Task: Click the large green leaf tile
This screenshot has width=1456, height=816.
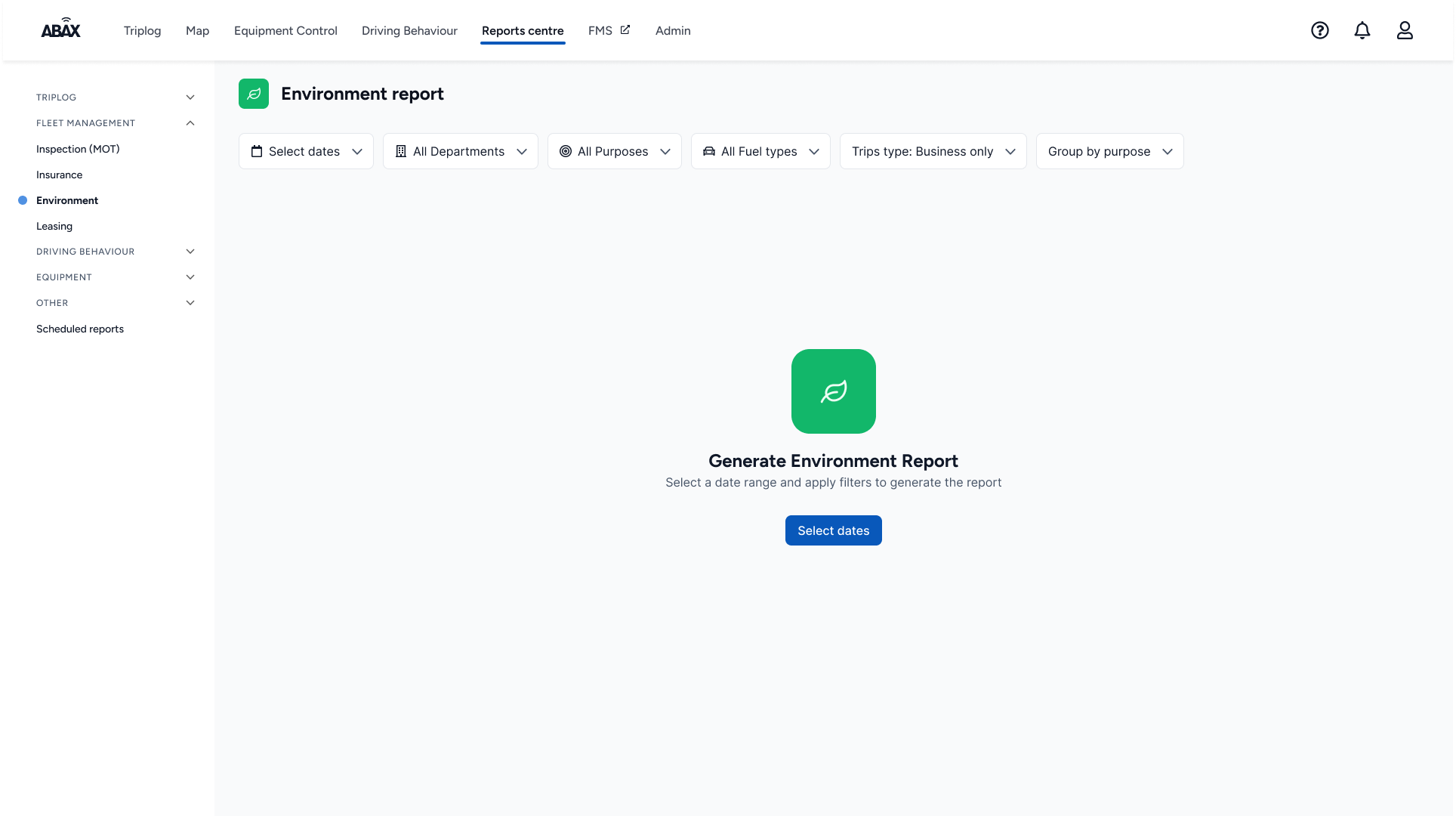Action: click(833, 391)
